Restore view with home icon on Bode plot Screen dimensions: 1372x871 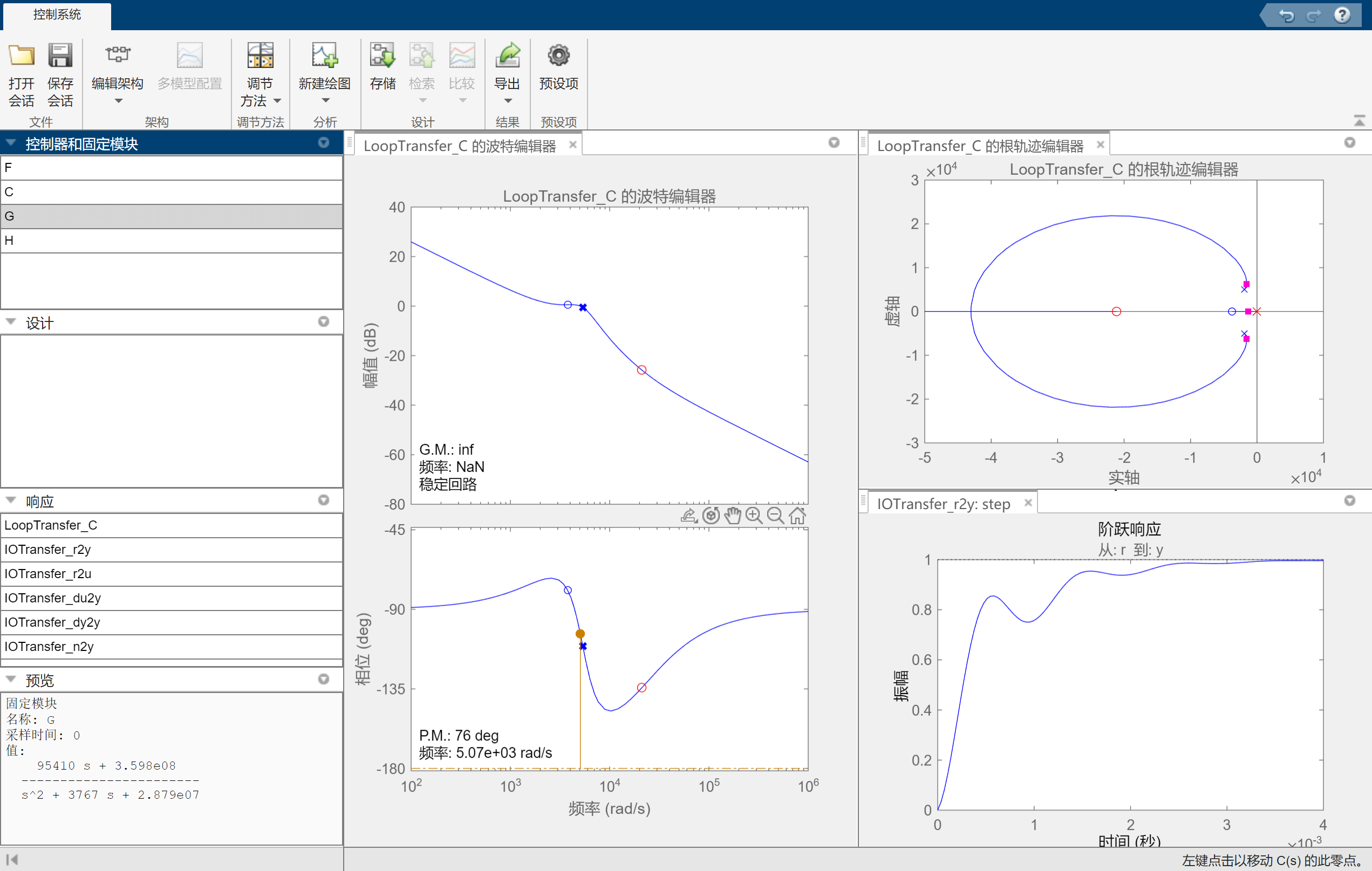click(797, 516)
